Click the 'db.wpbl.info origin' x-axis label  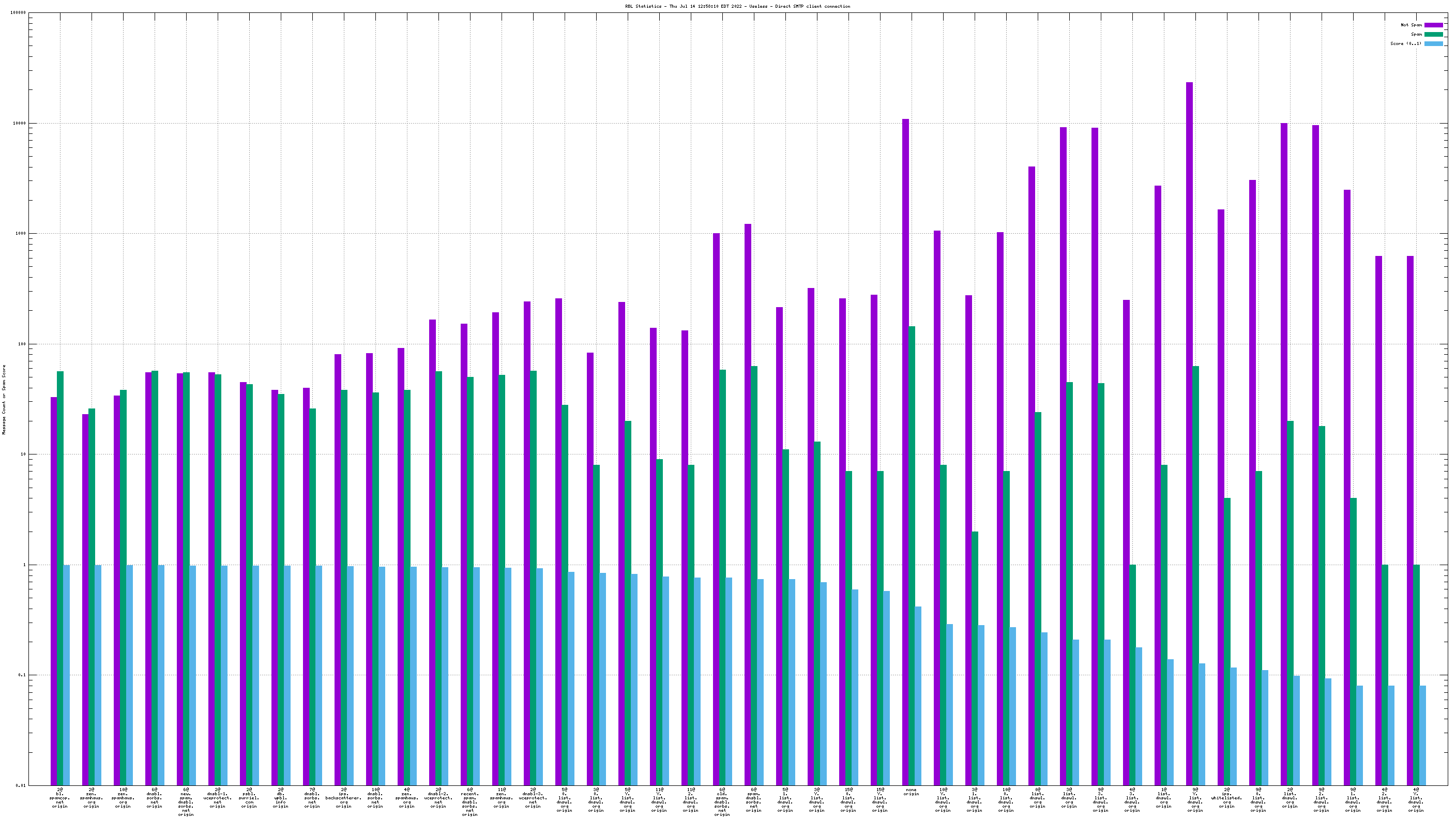tap(280, 797)
